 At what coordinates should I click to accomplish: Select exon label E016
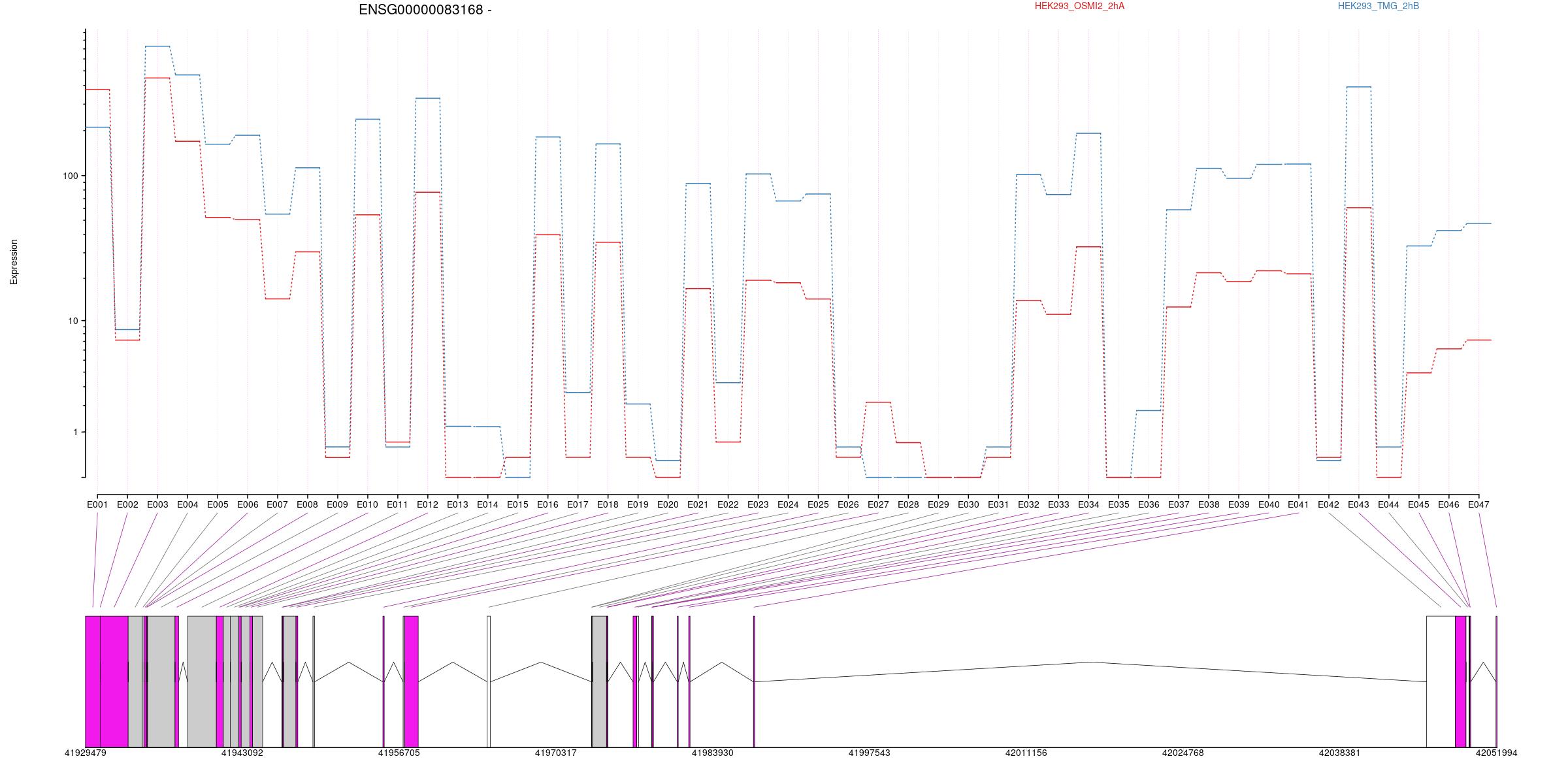[547, 504]
